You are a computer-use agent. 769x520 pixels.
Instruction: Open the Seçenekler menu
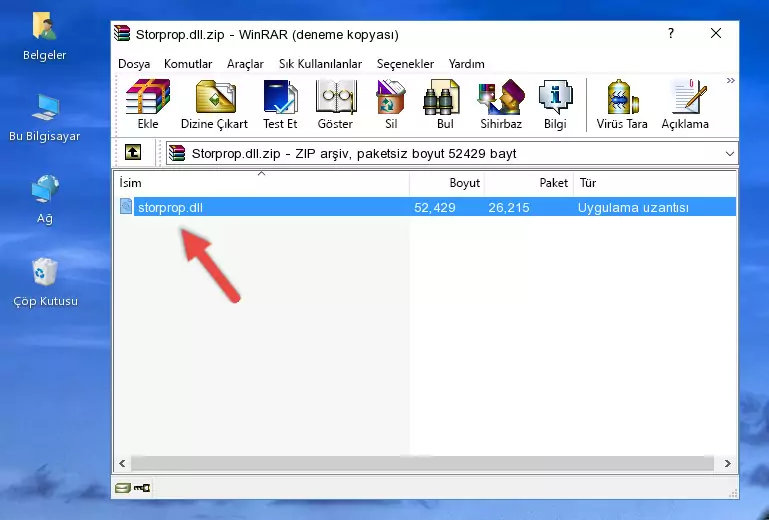pos(405,64)
